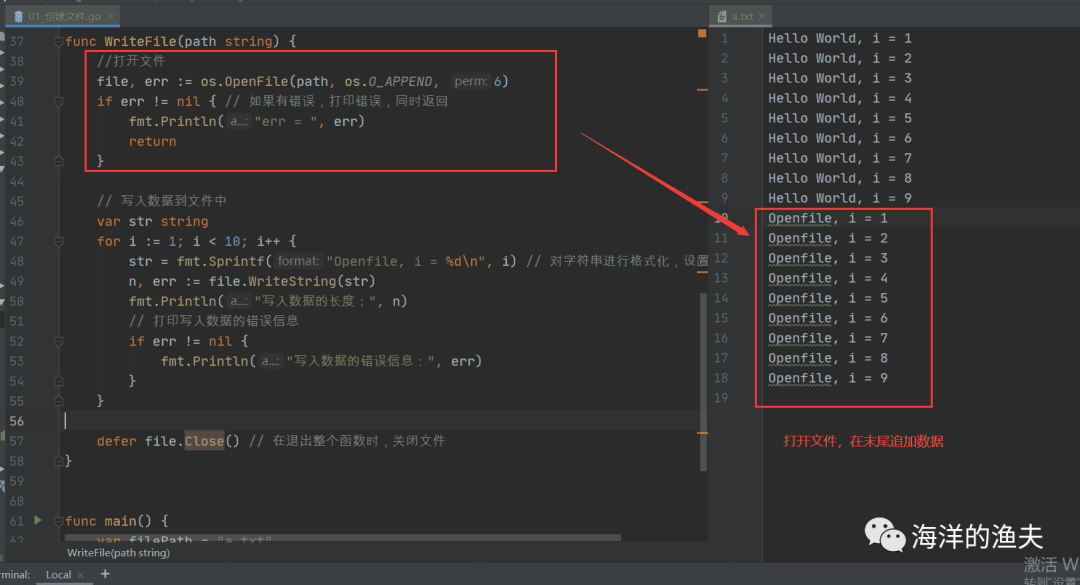
Task: Close the a.txt editor tab
Action: (x=762, y=16)
